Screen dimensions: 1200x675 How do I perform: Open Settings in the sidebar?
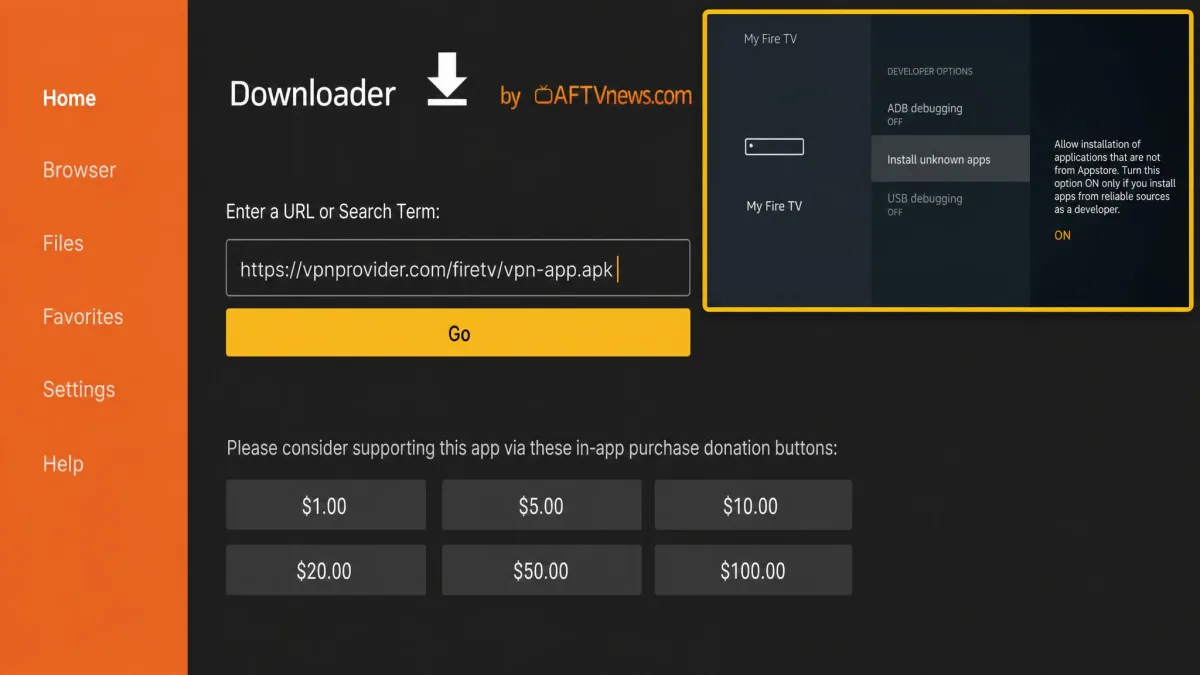[79, 390]
